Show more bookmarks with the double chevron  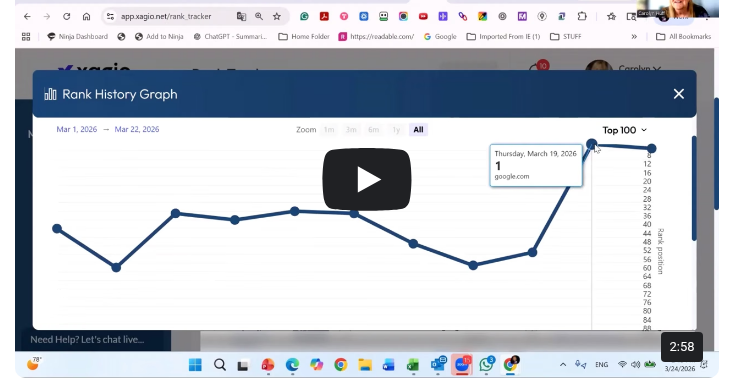pyautogui.click(x=634, y=37)
